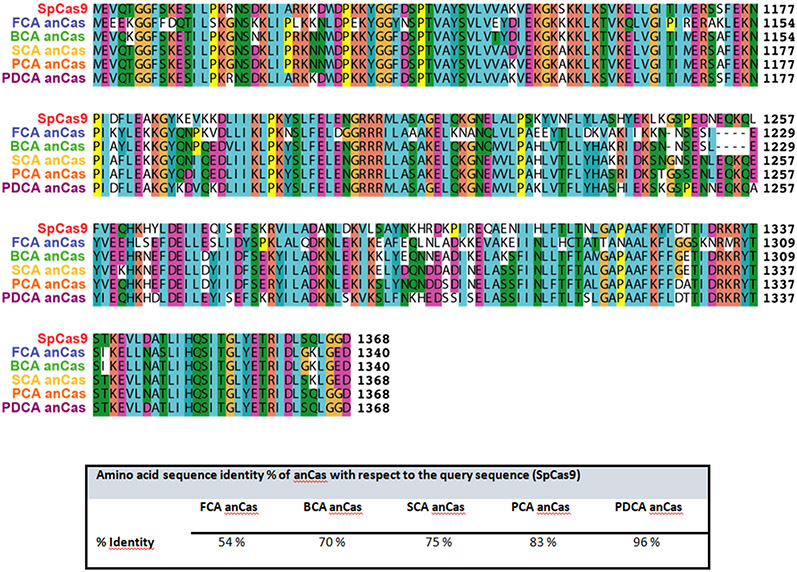Image resolution: width=797 pixels, height=572 pixels.
Task: Click number 1154 ending the FCA anCas row
Action: 778,23
